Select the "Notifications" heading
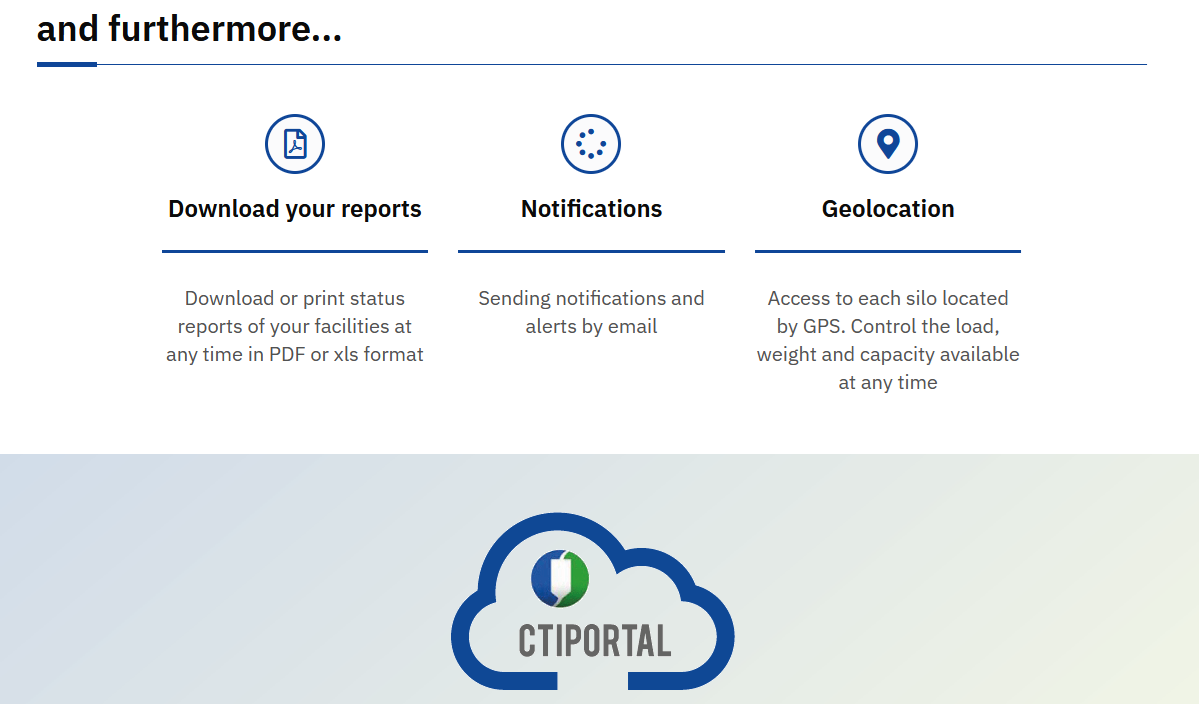Viewport: 1199px width, 704px height. click(591, 209)
